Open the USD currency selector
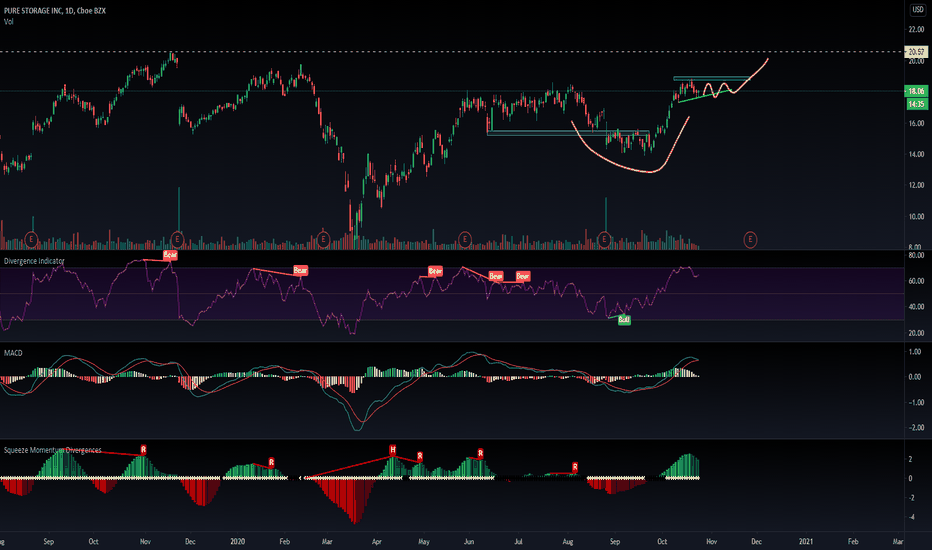932x550 pixels. point(918,10)
